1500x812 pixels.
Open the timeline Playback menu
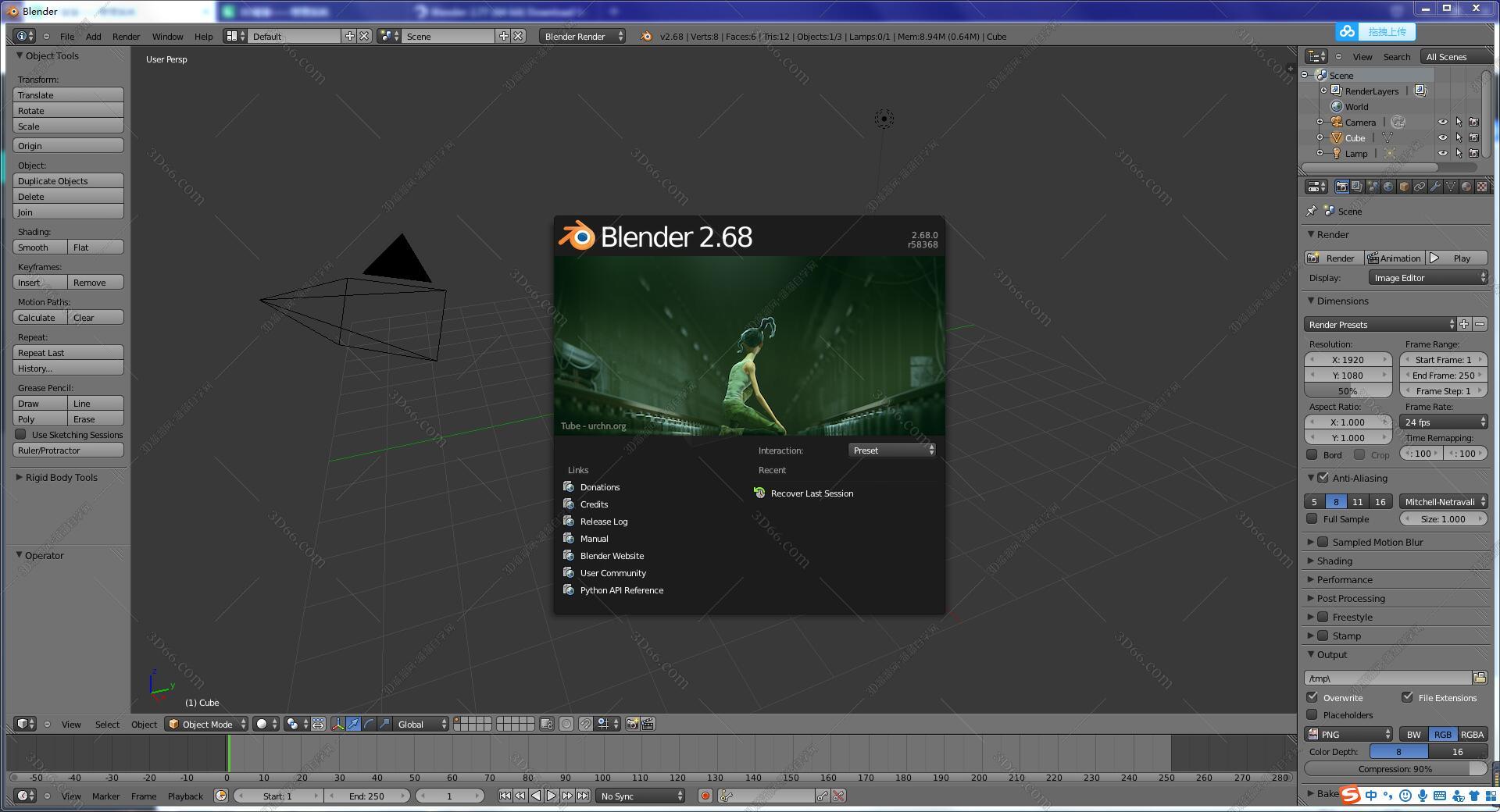tap(185, 796)
